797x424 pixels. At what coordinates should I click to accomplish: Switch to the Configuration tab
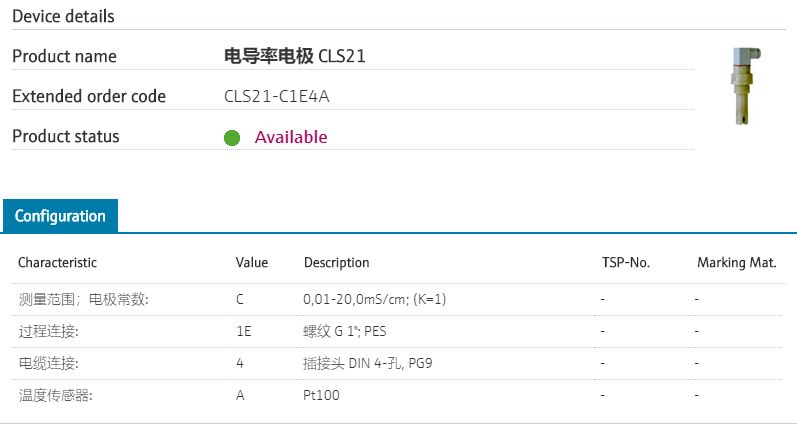pyautogui.click(x=60, y=216)
